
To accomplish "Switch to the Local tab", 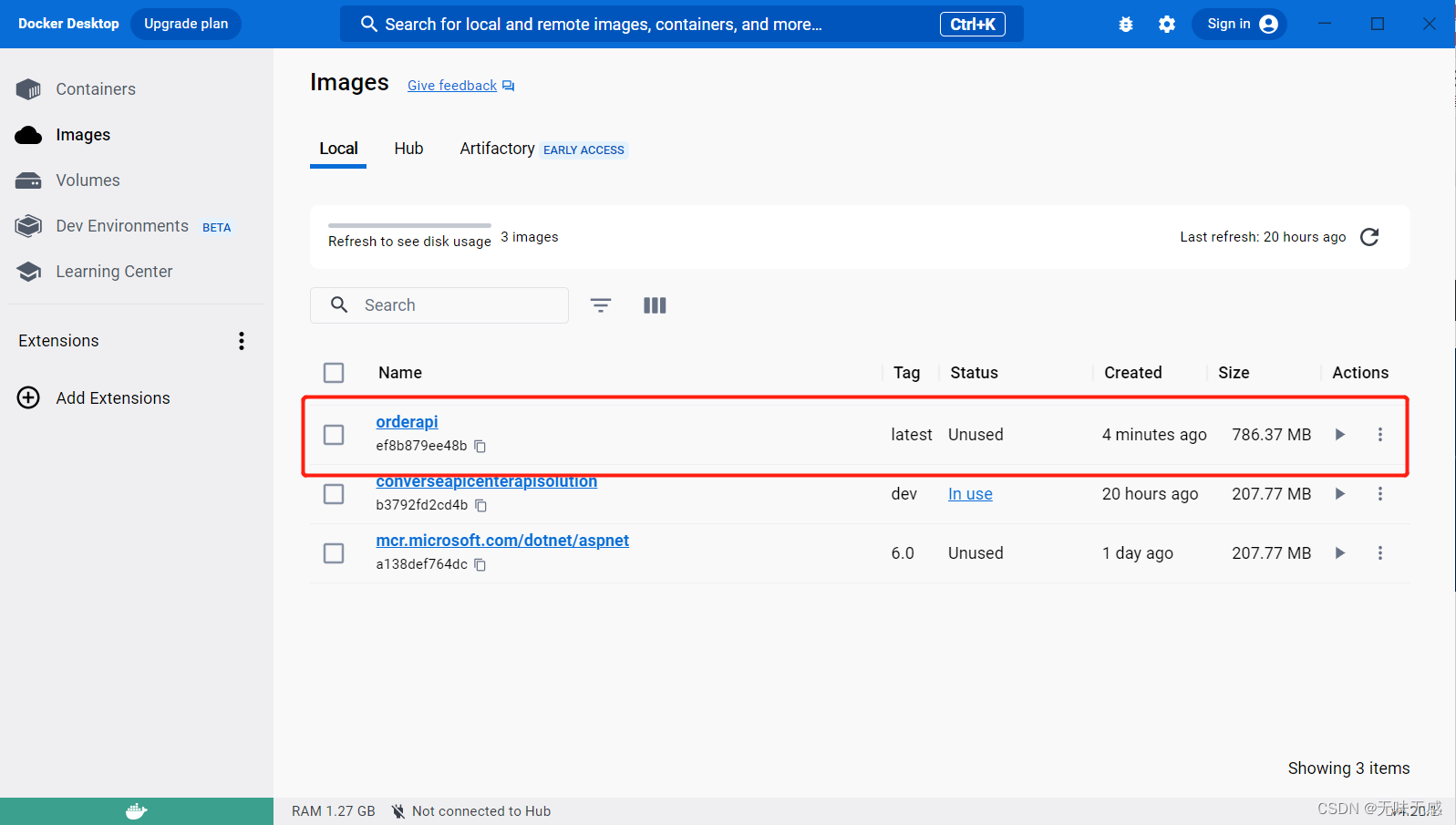I will coord(338,149).
